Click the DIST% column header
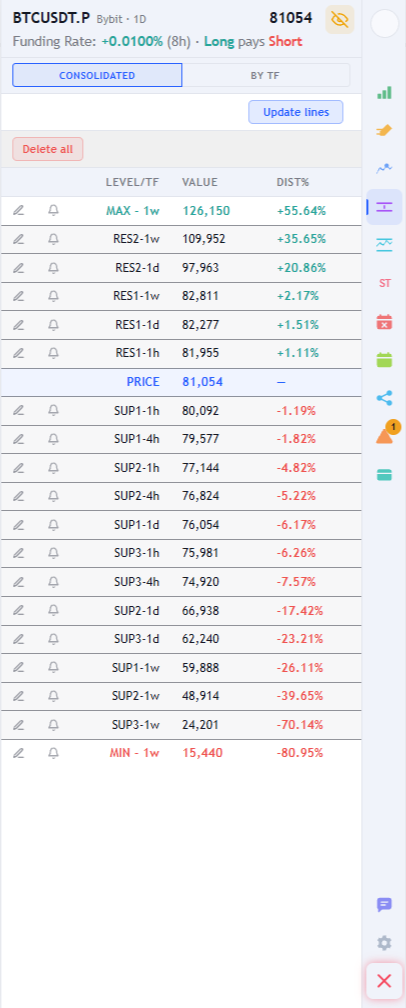This screenshot has height=1008, width=406. click(293, 183)
